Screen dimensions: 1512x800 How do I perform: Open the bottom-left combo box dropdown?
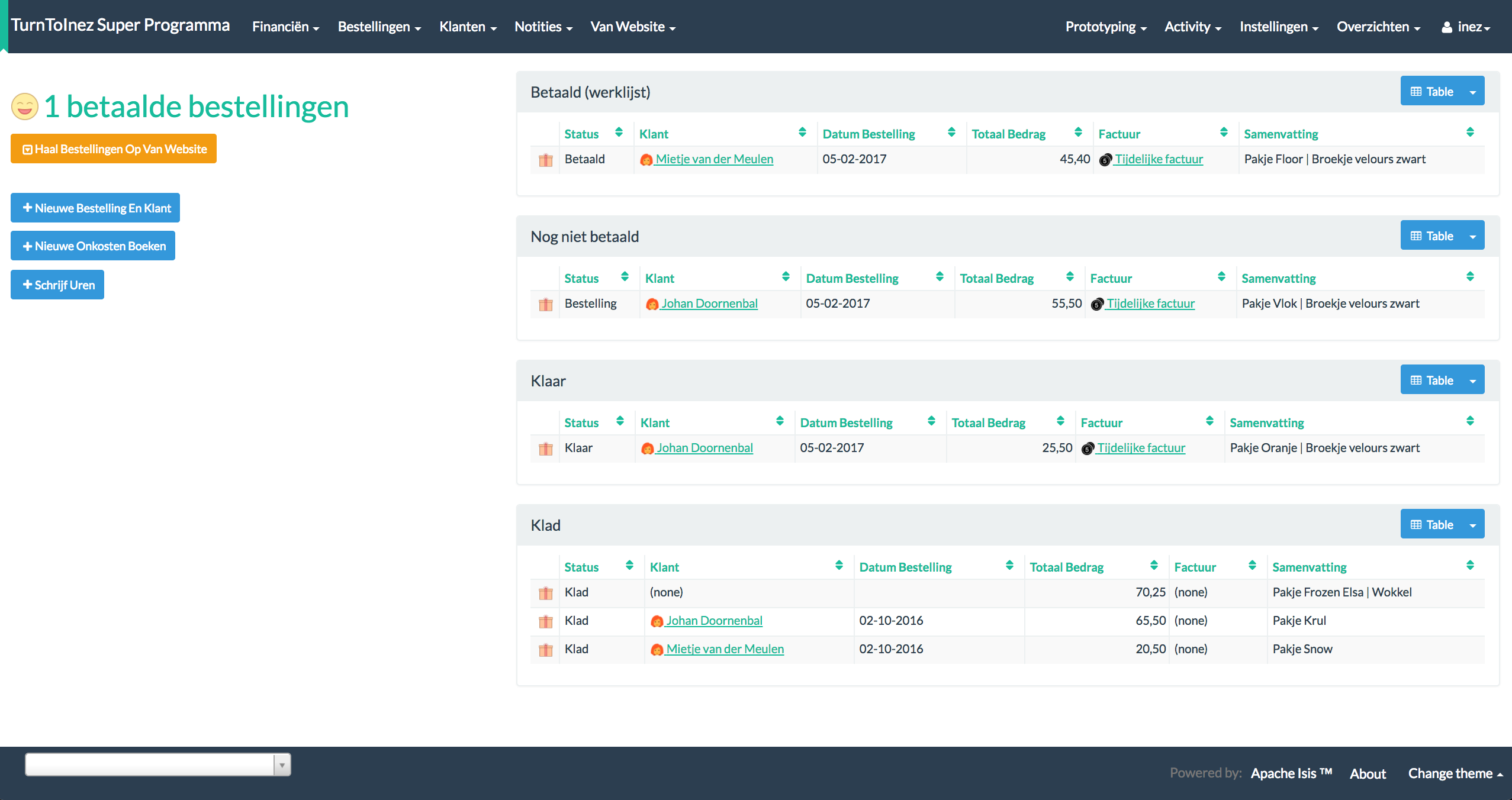[282, 764]
